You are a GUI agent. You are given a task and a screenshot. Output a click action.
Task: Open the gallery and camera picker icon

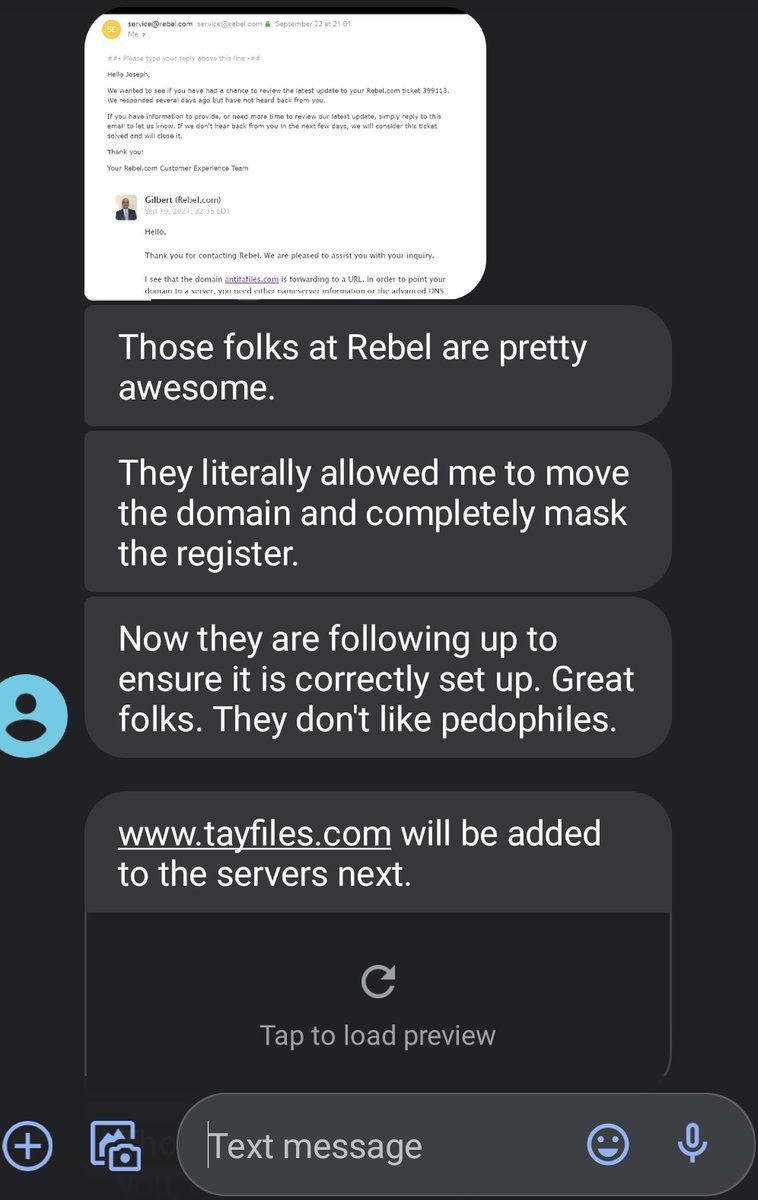coord(115,1146)
